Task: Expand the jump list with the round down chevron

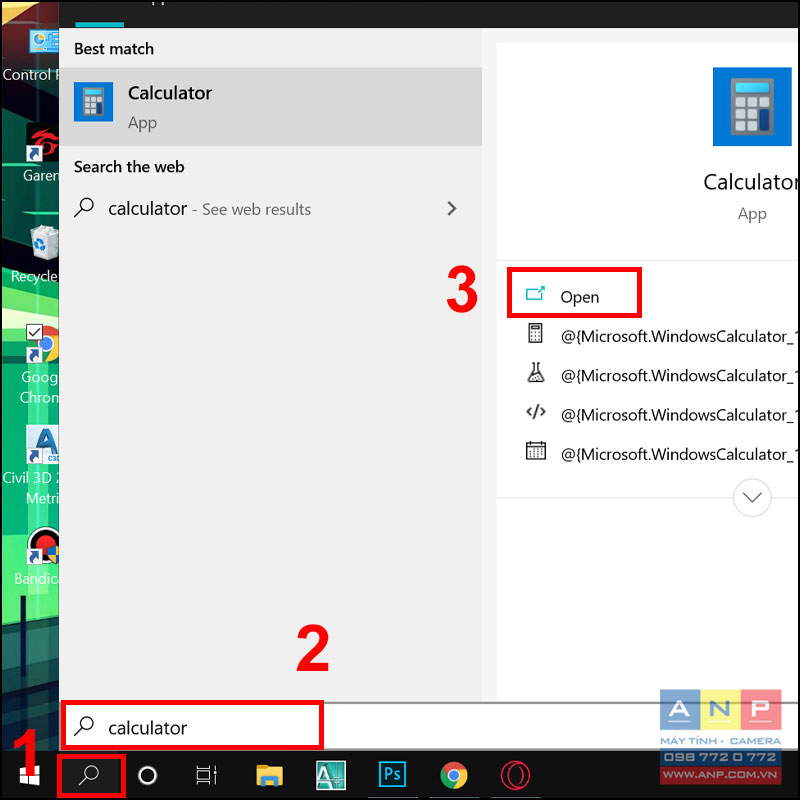Action: pos(752,497)
